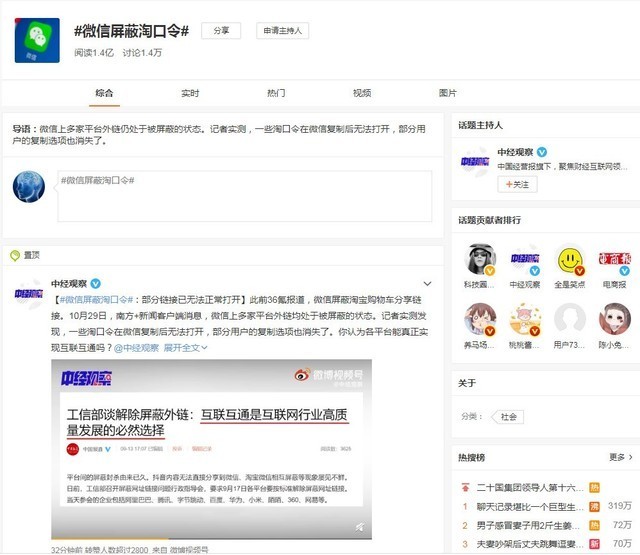Open hot search 夫妻吵架后丈夫跳舞逗妻
640x555 pixels.
tap(529, 544)
